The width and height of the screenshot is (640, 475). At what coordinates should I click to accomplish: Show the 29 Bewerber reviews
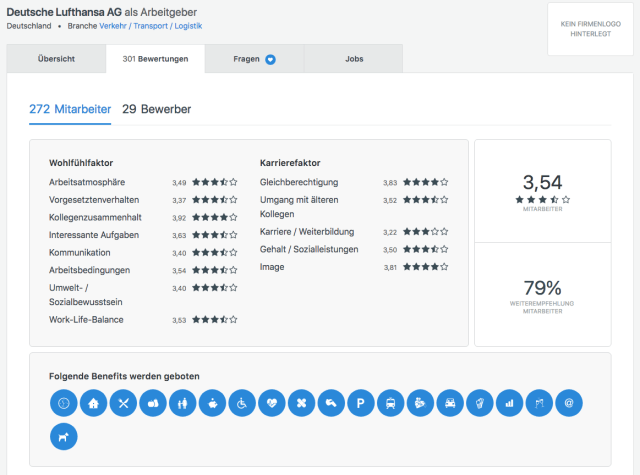click(x=156, y=108)
